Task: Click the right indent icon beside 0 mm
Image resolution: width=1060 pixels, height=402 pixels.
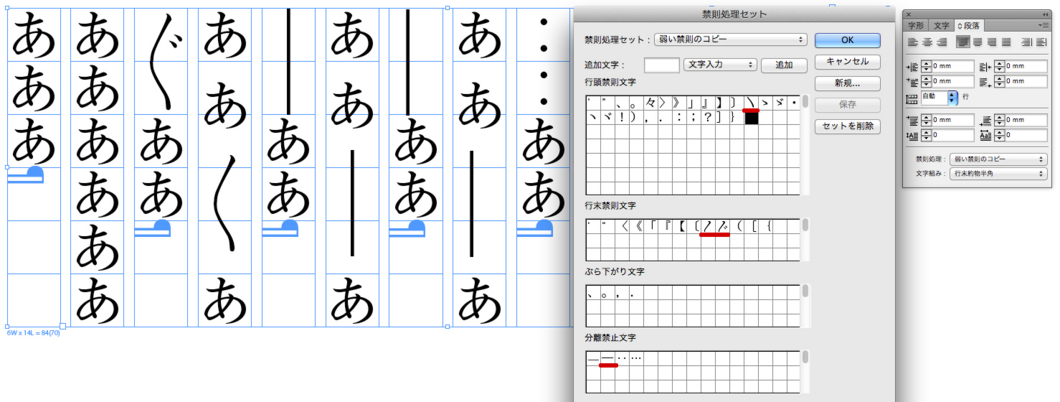Action: [x=984, y=66]
